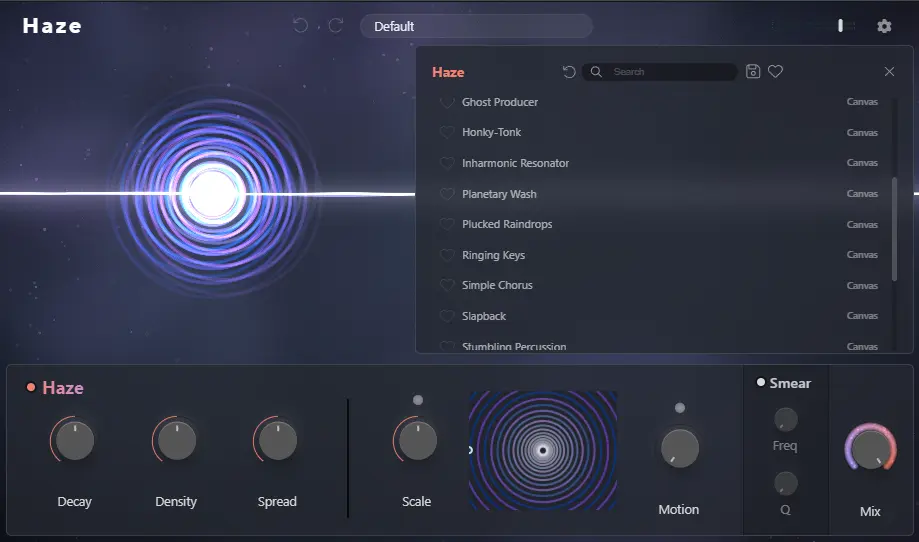919x542 pixels.
Task: Toggle the dot above Motion knob
Action: 679,408
